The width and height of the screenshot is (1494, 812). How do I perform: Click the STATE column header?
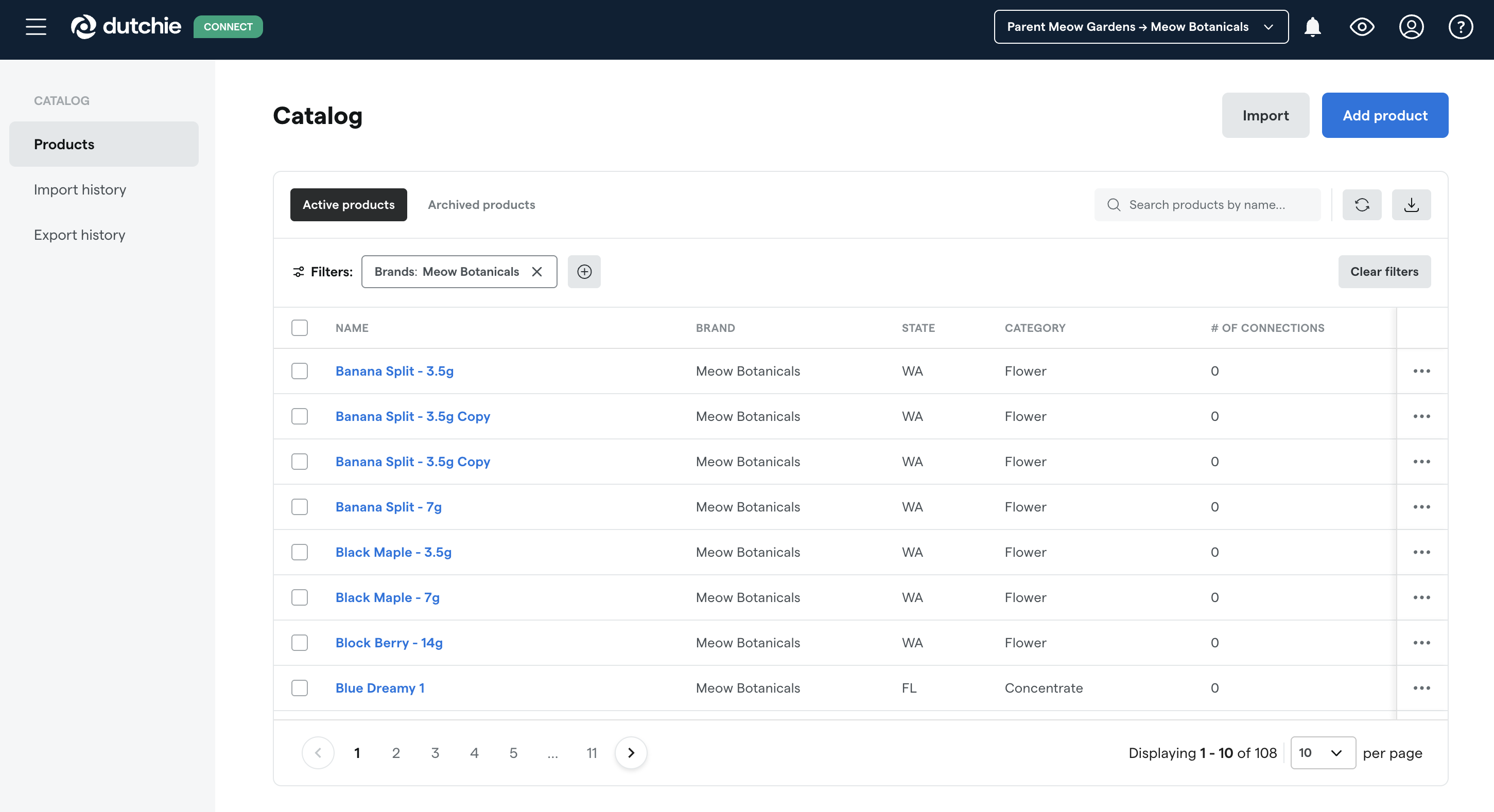pos(918,328)
